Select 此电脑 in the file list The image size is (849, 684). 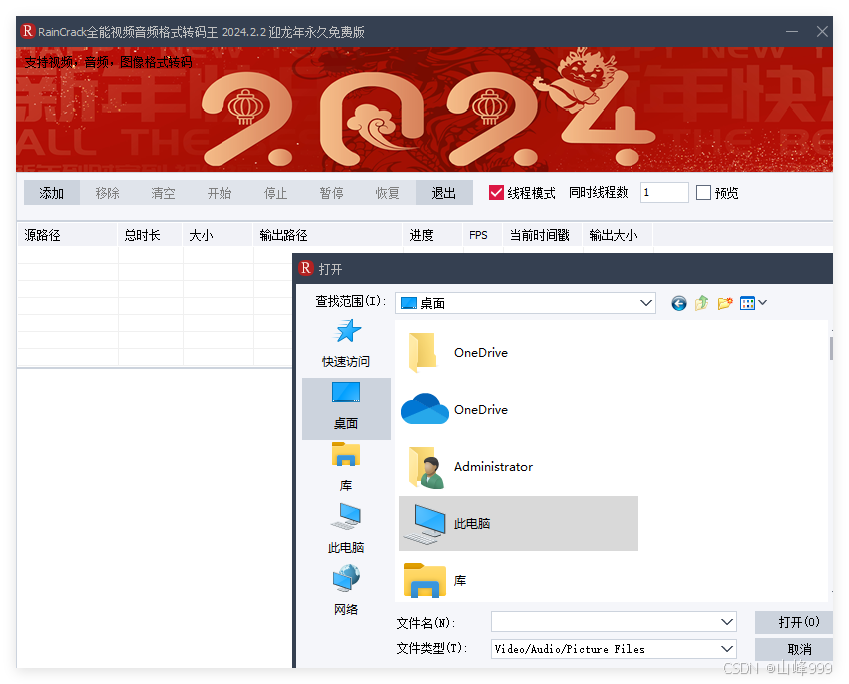(518, 524)
